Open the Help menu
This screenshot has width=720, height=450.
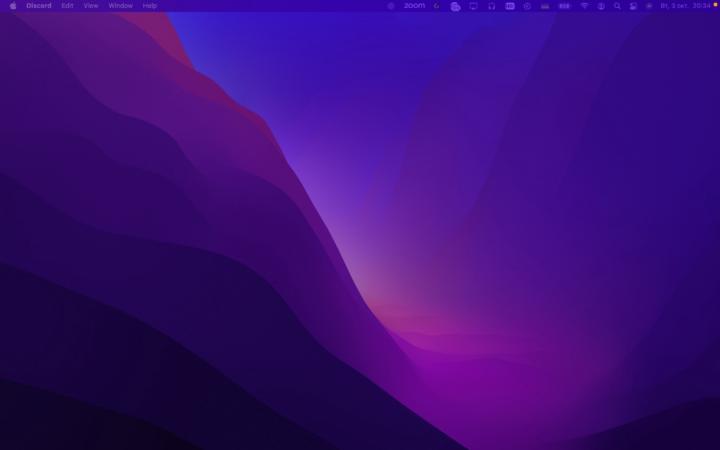click(149, 6)
